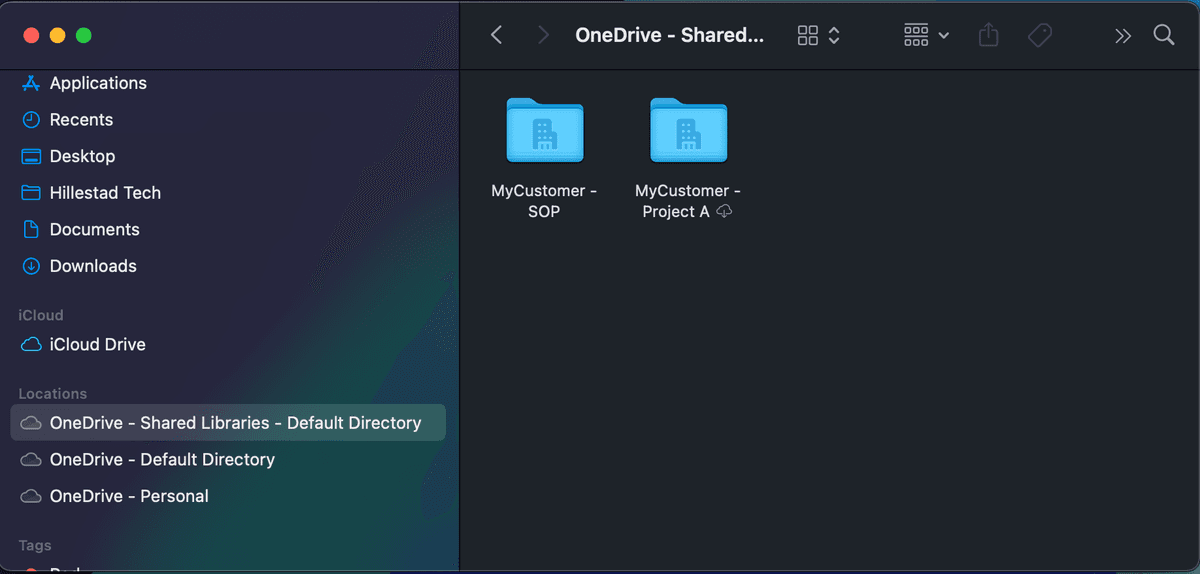Viewport: 1200px width, 574px height.
Task: Click the Search magnifier icon
Action: tap(1163, 35)
